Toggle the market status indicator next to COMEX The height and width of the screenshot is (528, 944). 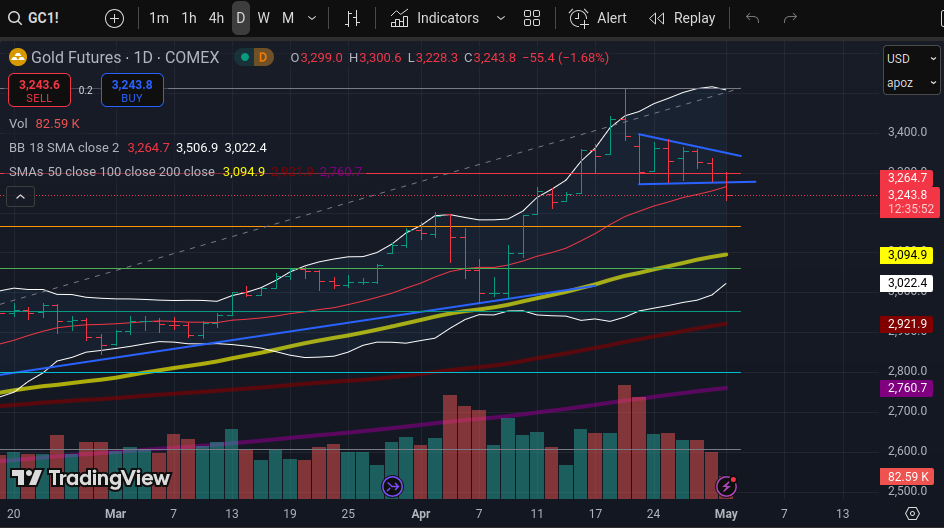point(242,58)
